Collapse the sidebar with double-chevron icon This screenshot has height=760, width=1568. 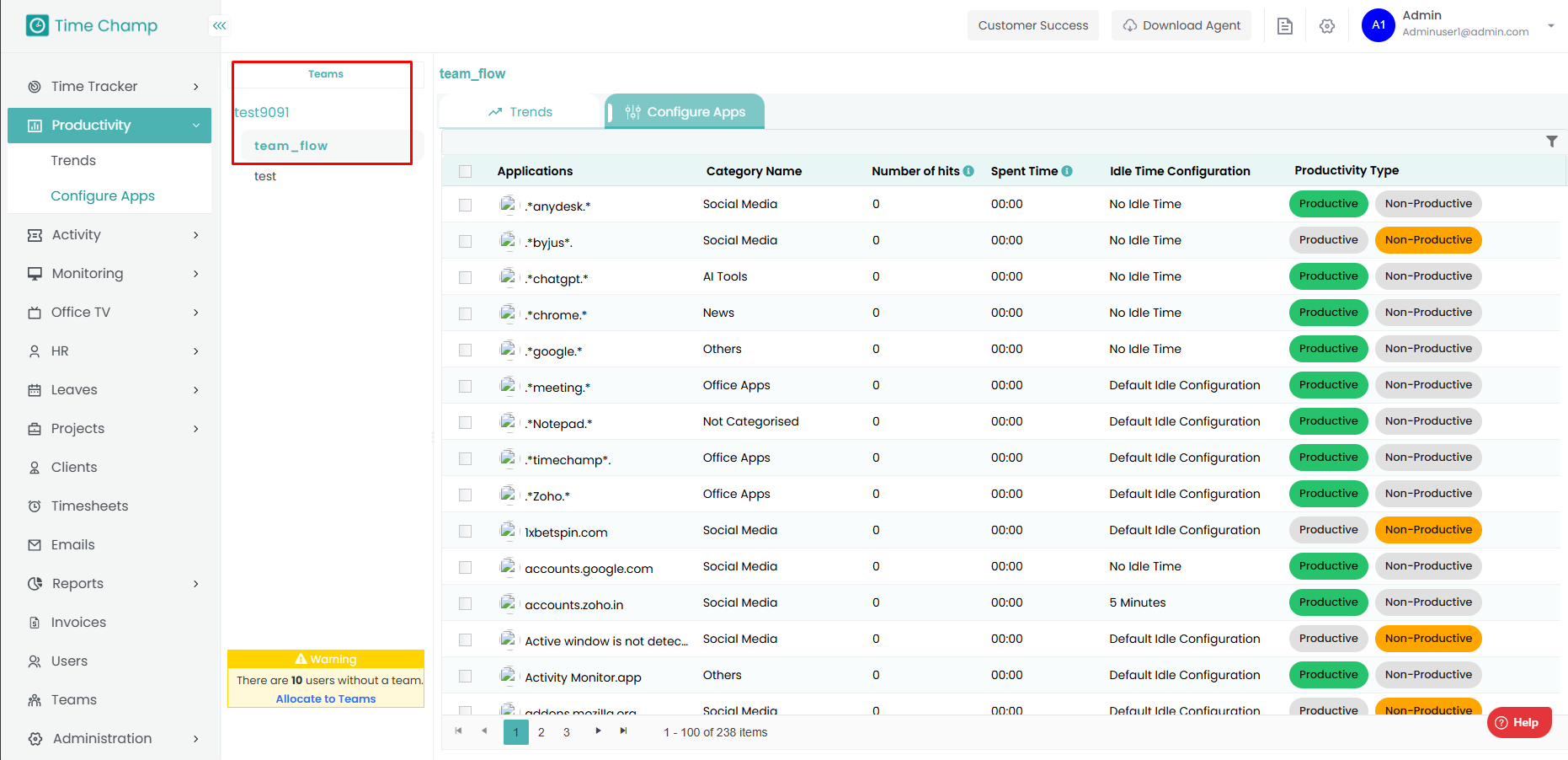pos(219,26)
